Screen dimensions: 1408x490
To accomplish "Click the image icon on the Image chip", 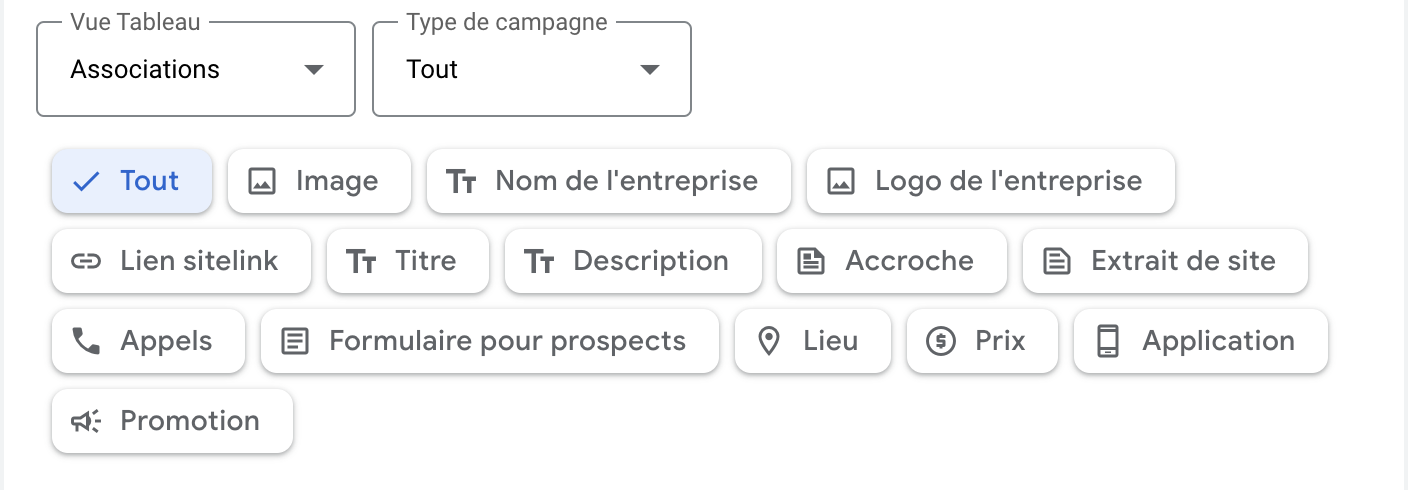I will (262, 181).
